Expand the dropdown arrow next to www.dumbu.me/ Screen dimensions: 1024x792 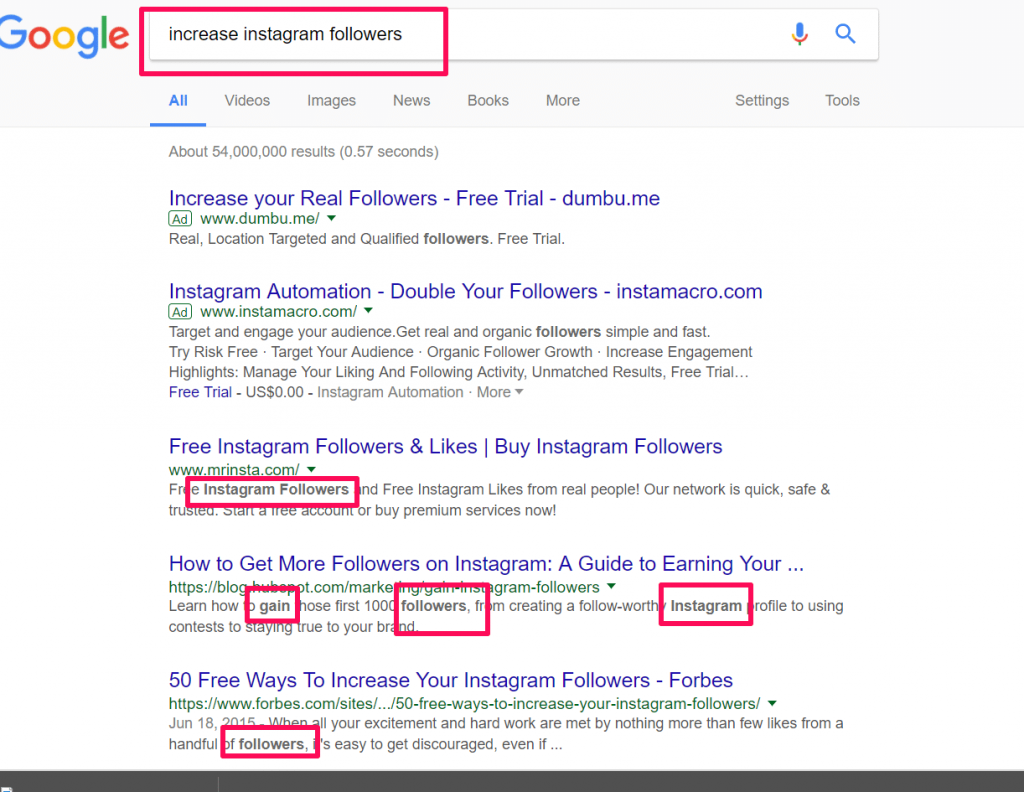click(332, 218)
